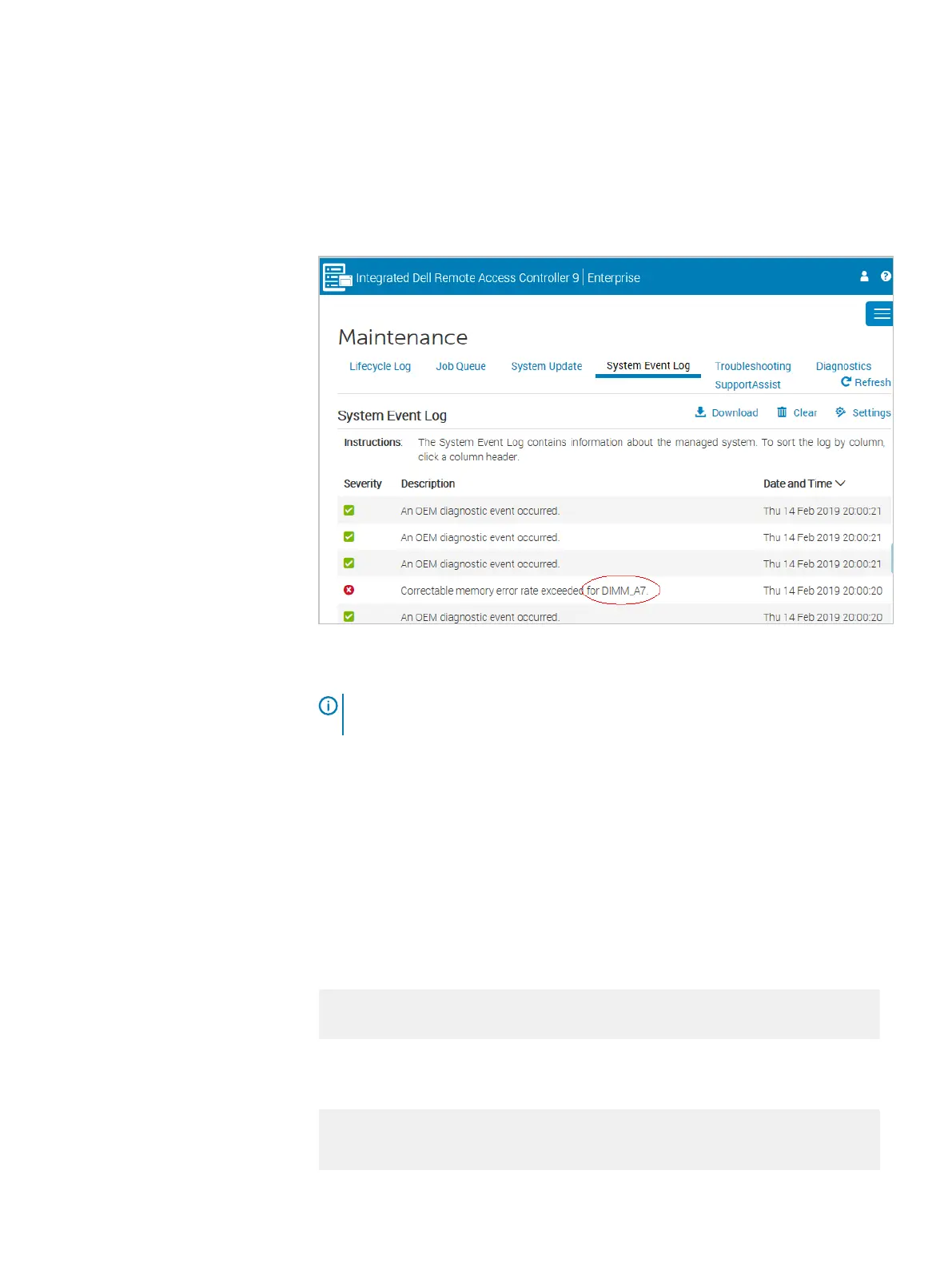952x1266 pixels.
Task: Click the Clear log link
Action: tap(797, 412)
